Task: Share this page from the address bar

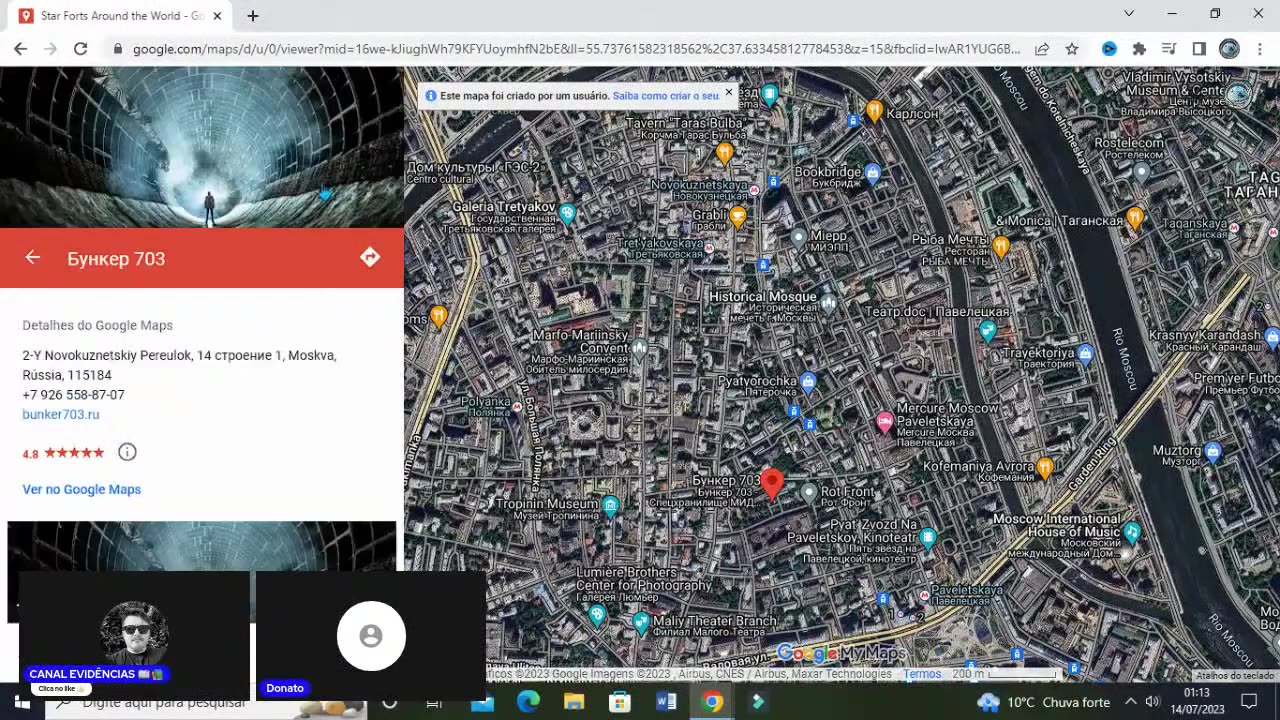Action: (x=1042, y=48)
